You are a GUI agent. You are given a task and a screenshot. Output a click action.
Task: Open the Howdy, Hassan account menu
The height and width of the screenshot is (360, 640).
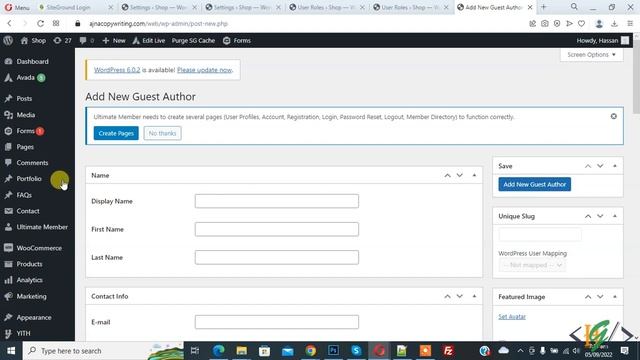point(602,40)
